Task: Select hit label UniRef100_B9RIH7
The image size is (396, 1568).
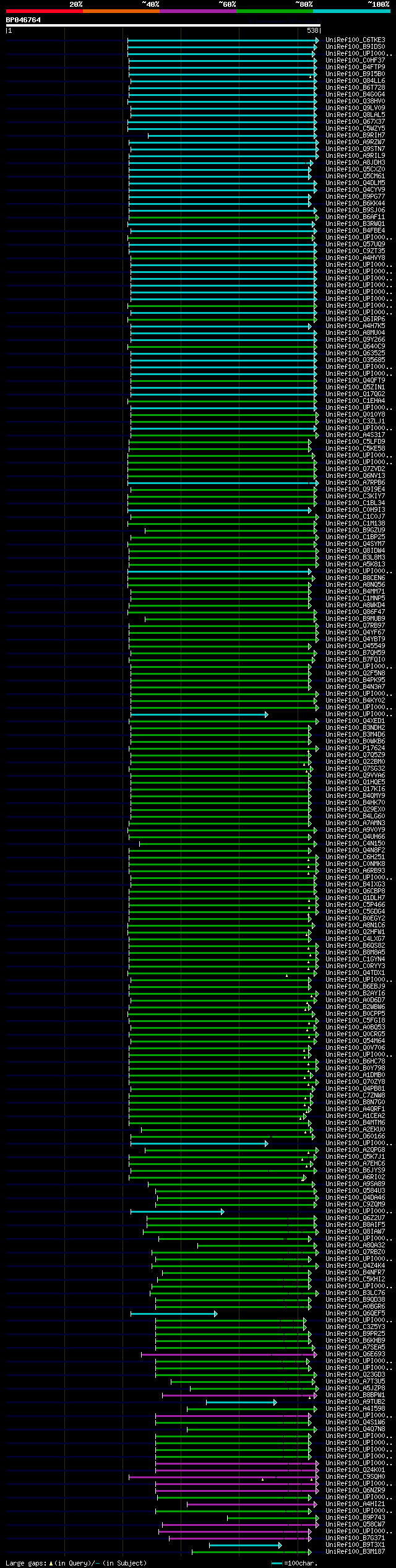Action: tap(355, 136)
